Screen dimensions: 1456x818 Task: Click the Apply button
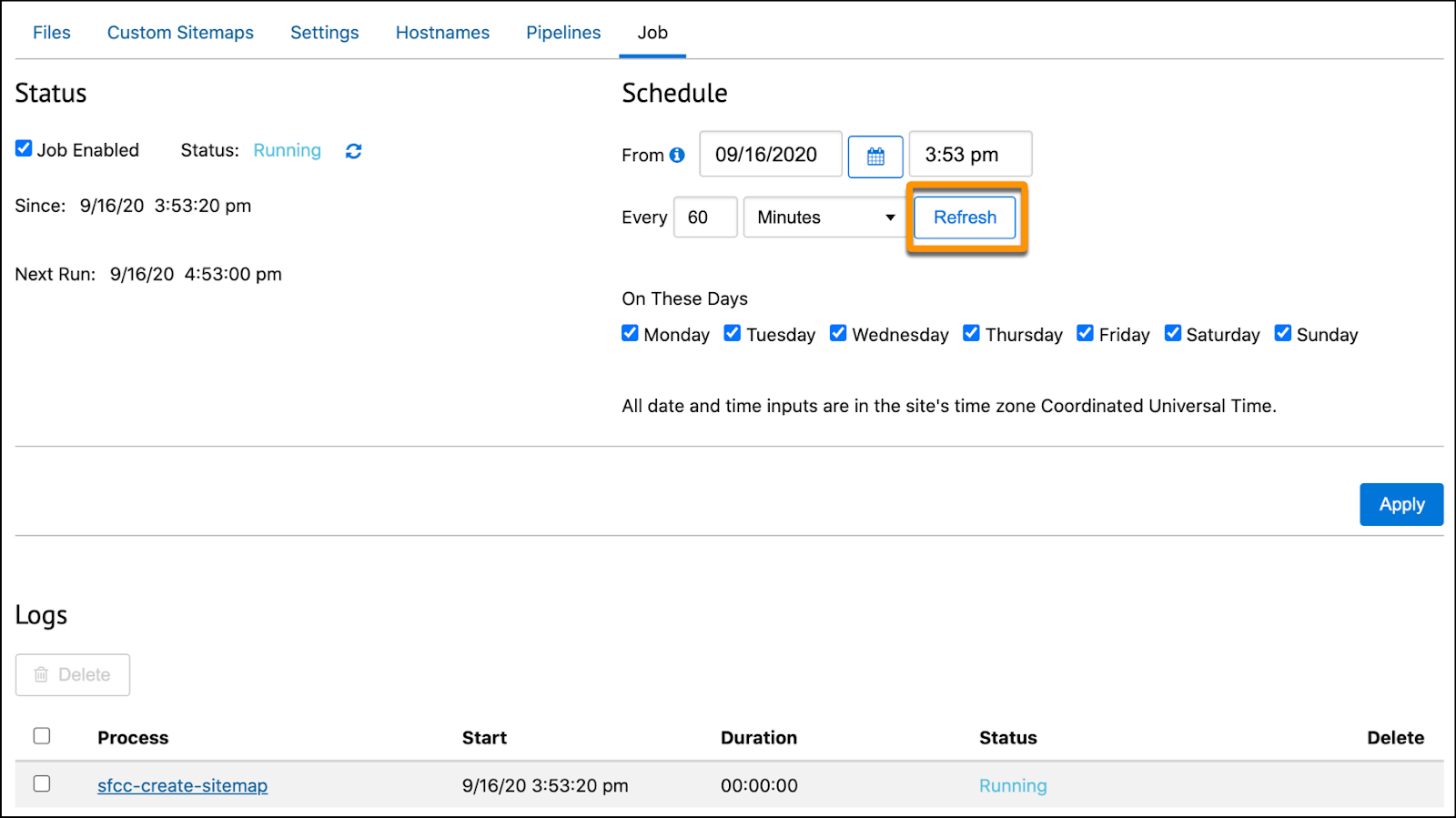coord(1401,504)
